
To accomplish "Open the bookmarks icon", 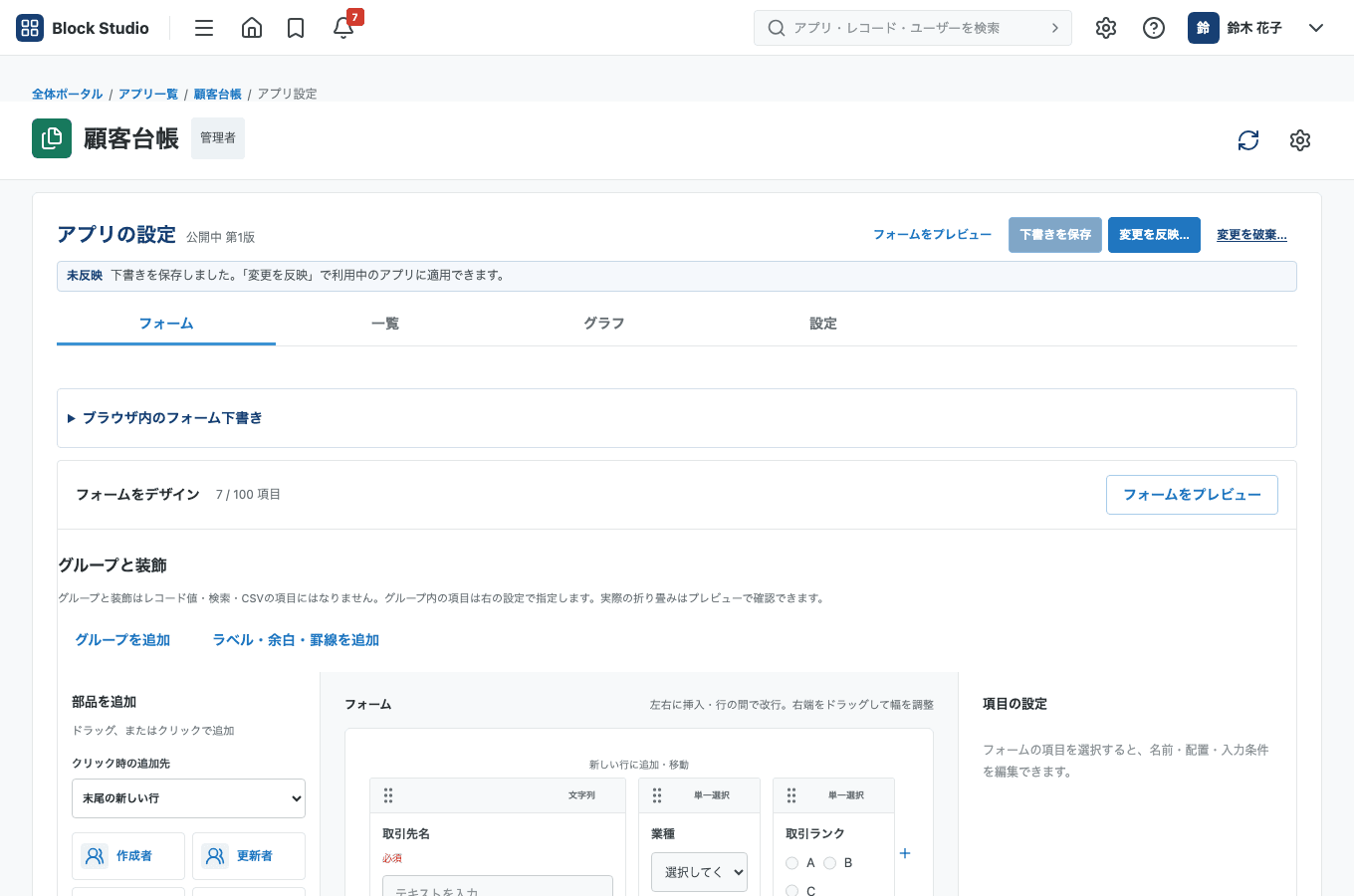I will coord(296,28).
